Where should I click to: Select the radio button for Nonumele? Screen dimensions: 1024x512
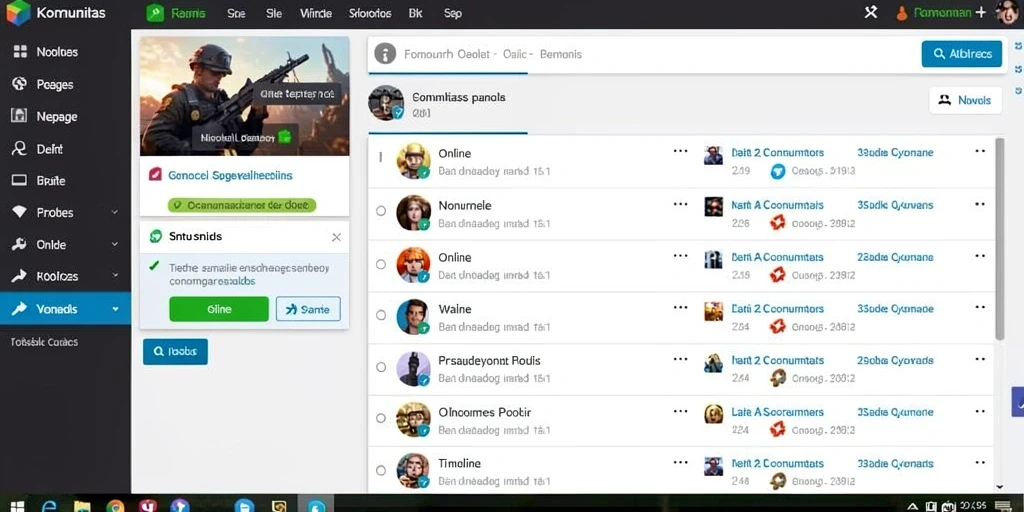(x=381, y=211)
